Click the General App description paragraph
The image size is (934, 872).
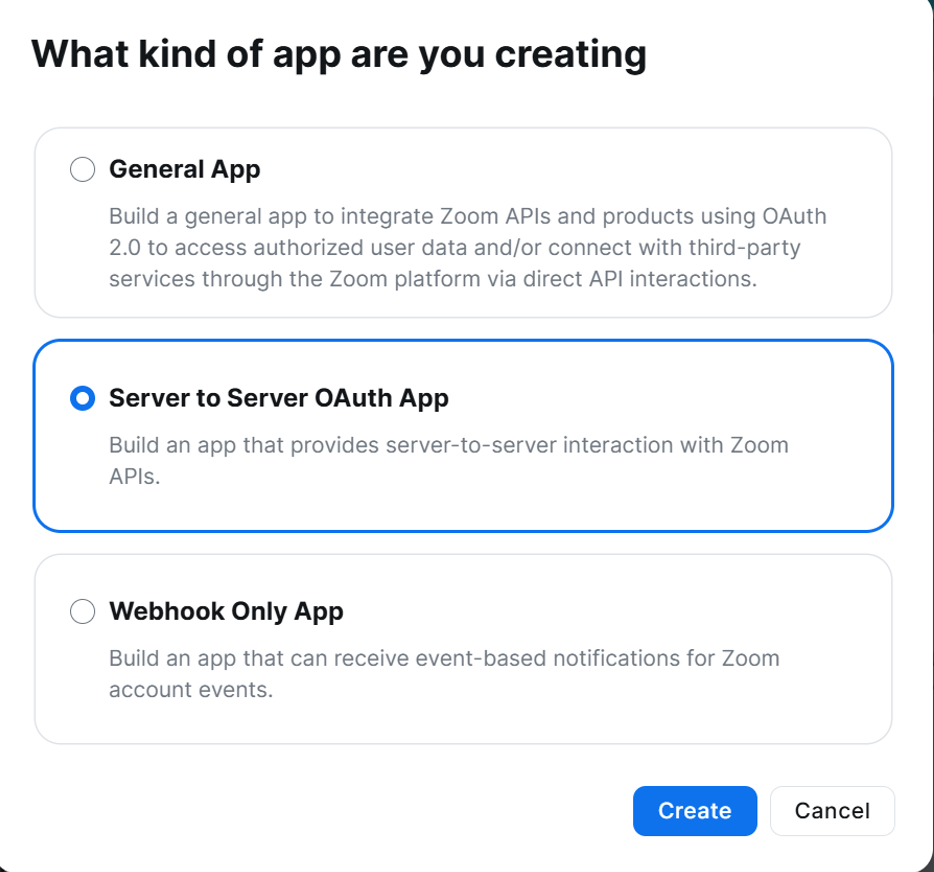click(x=468, y=247)
